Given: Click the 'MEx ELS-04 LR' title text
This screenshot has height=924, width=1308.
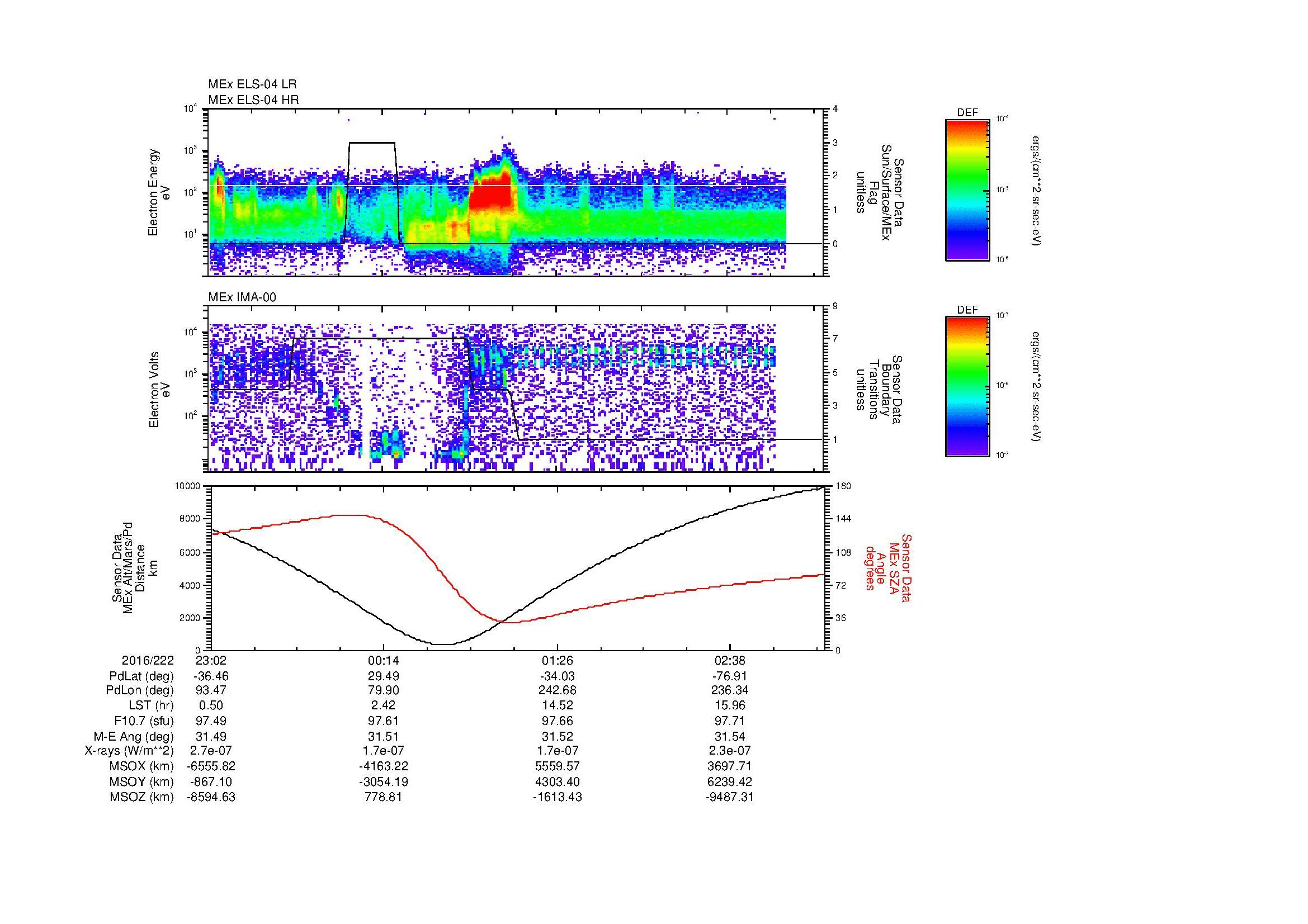Looking at the screenshot, I should click(252, 84).
